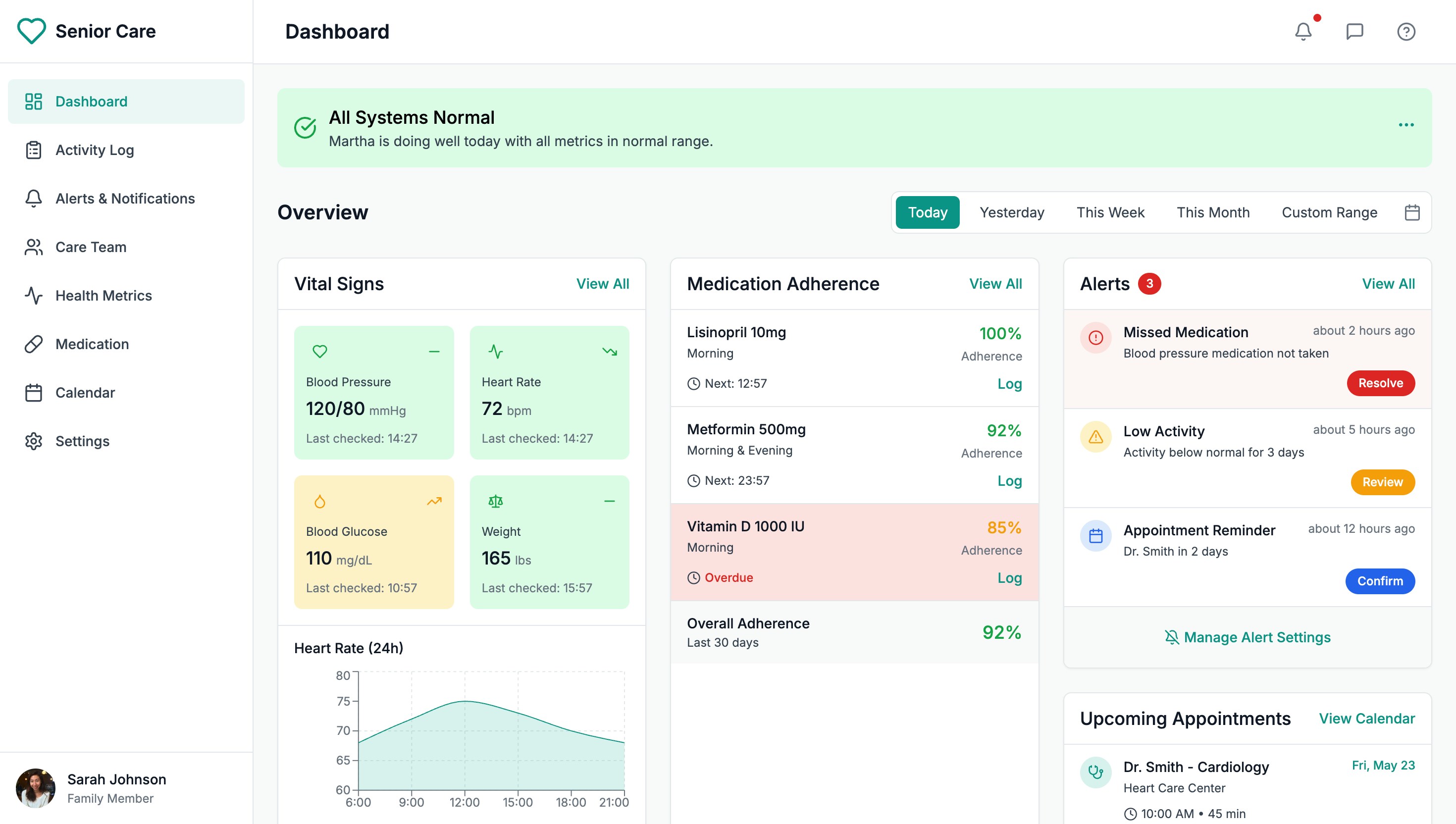Image resolution: width=1456 pixels, height=824 pixels.
Task: Log the overdue Vitamin D dose
Action: (x=1009, y=578)
